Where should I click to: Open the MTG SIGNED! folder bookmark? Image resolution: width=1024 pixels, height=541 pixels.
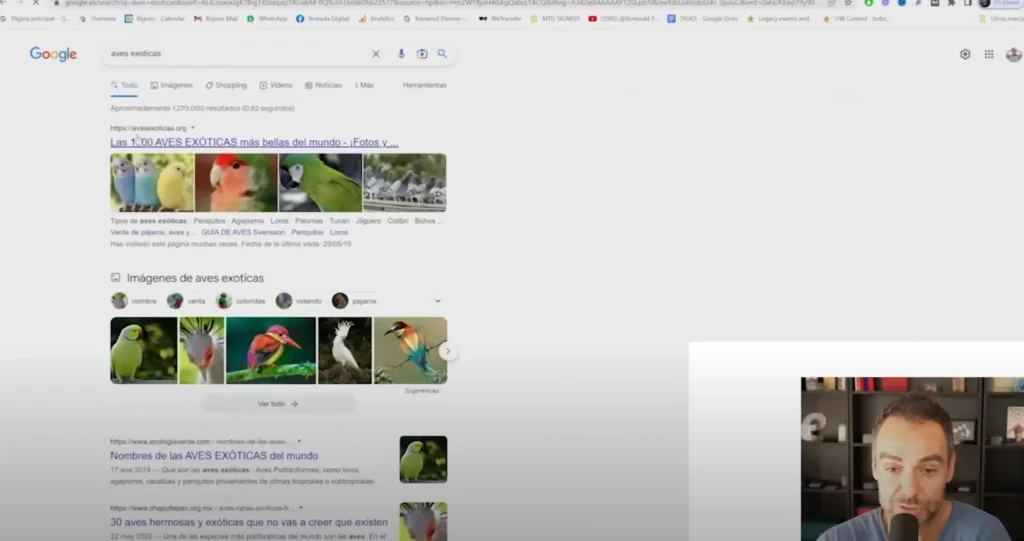(x=555, y=19)
